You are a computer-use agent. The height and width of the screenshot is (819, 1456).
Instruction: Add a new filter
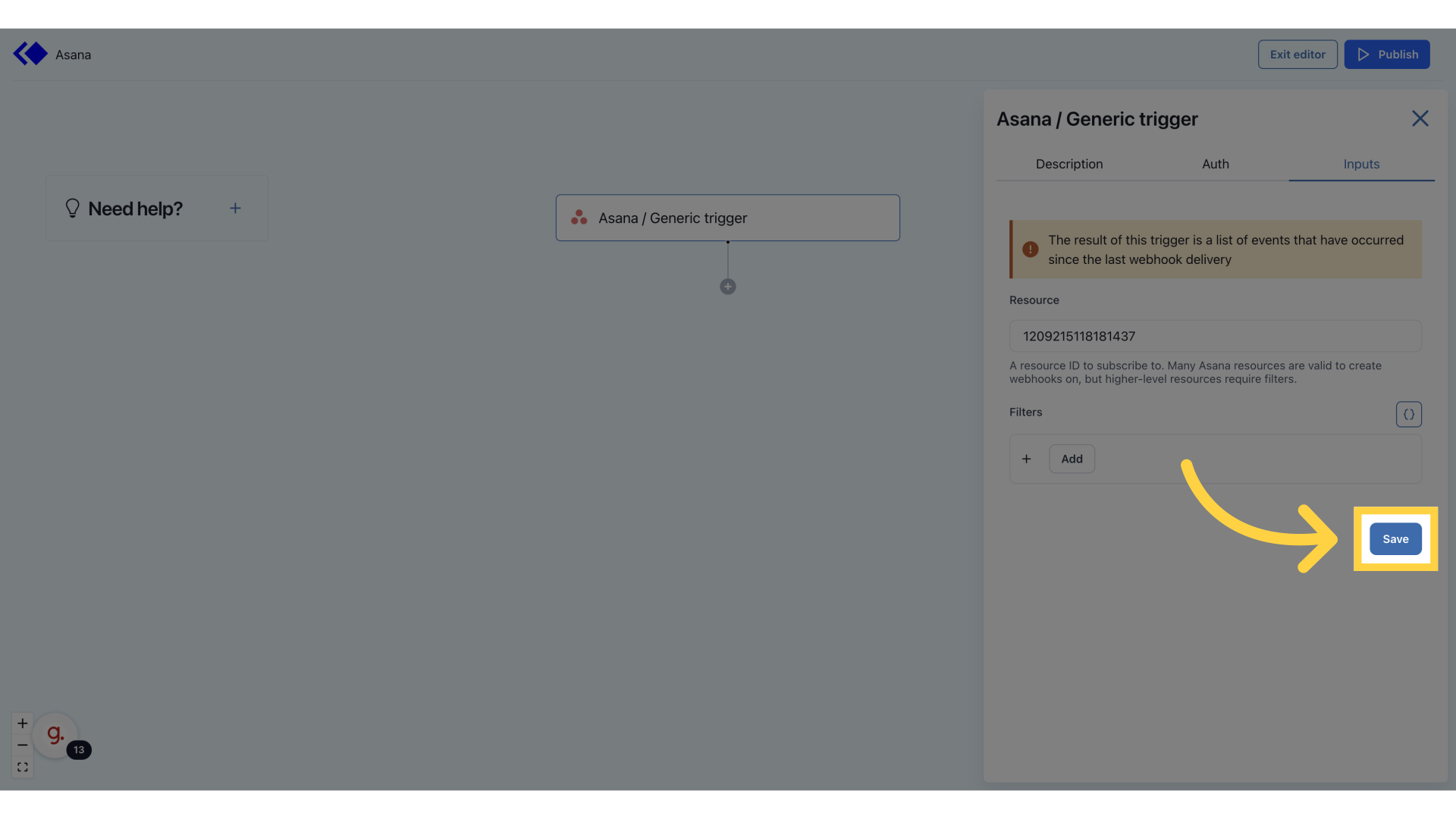pyautogui.click(x=1071, y=458)
